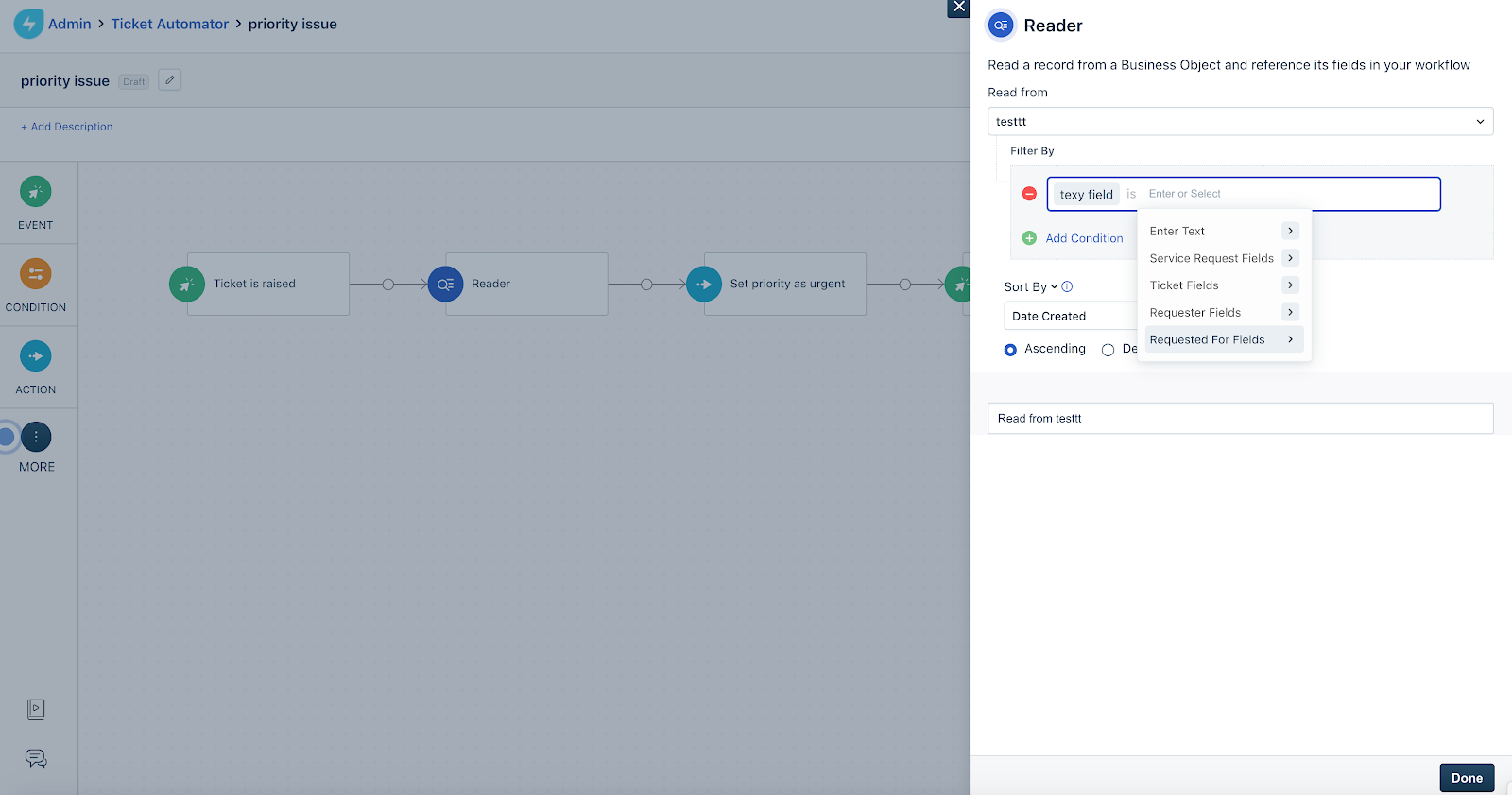Open the chat feedback icon
Image resolution: width=1512 pixels, height=795 pixels.
pyautogui.click(x=36, y=758)
